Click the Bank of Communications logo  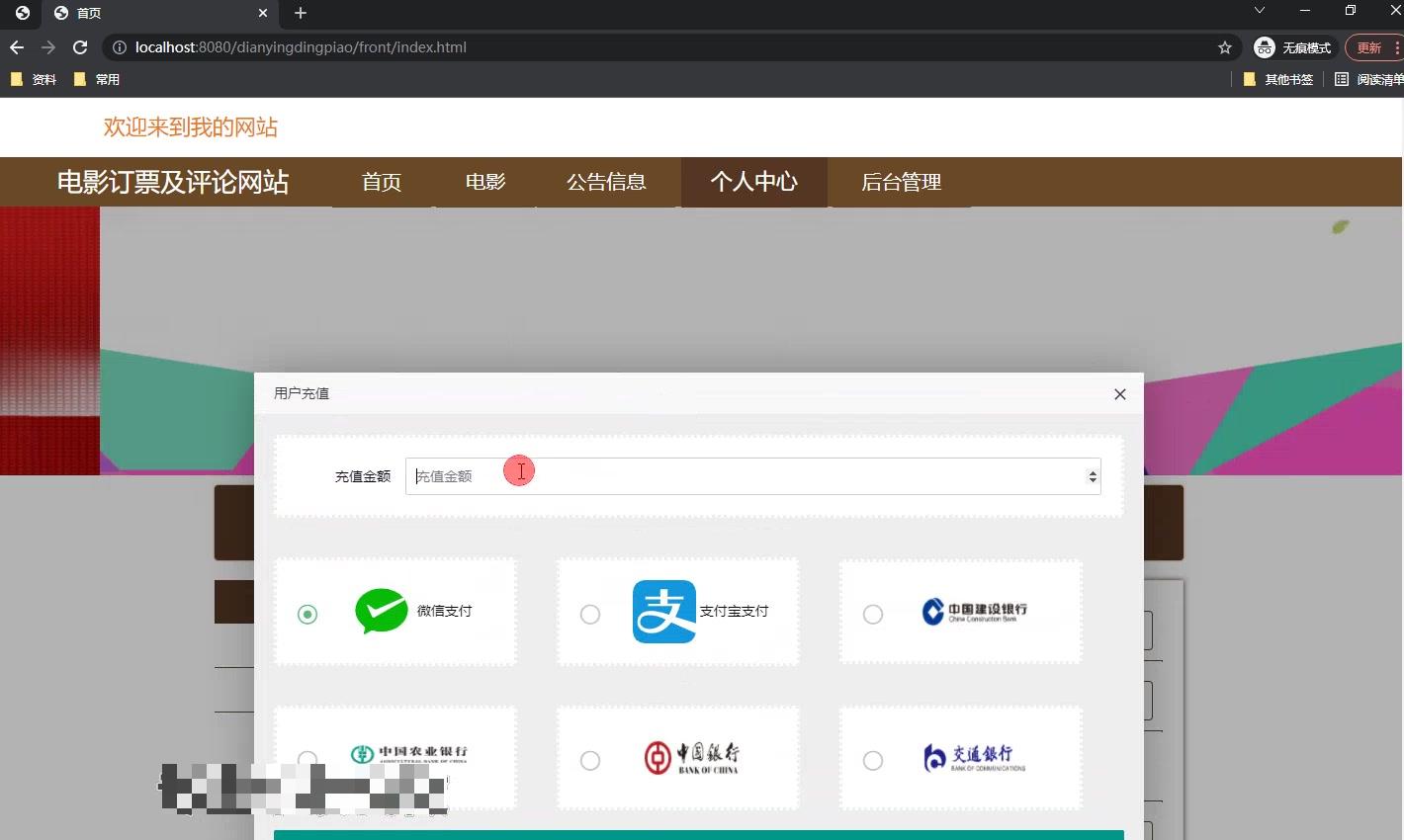point(975,758)
